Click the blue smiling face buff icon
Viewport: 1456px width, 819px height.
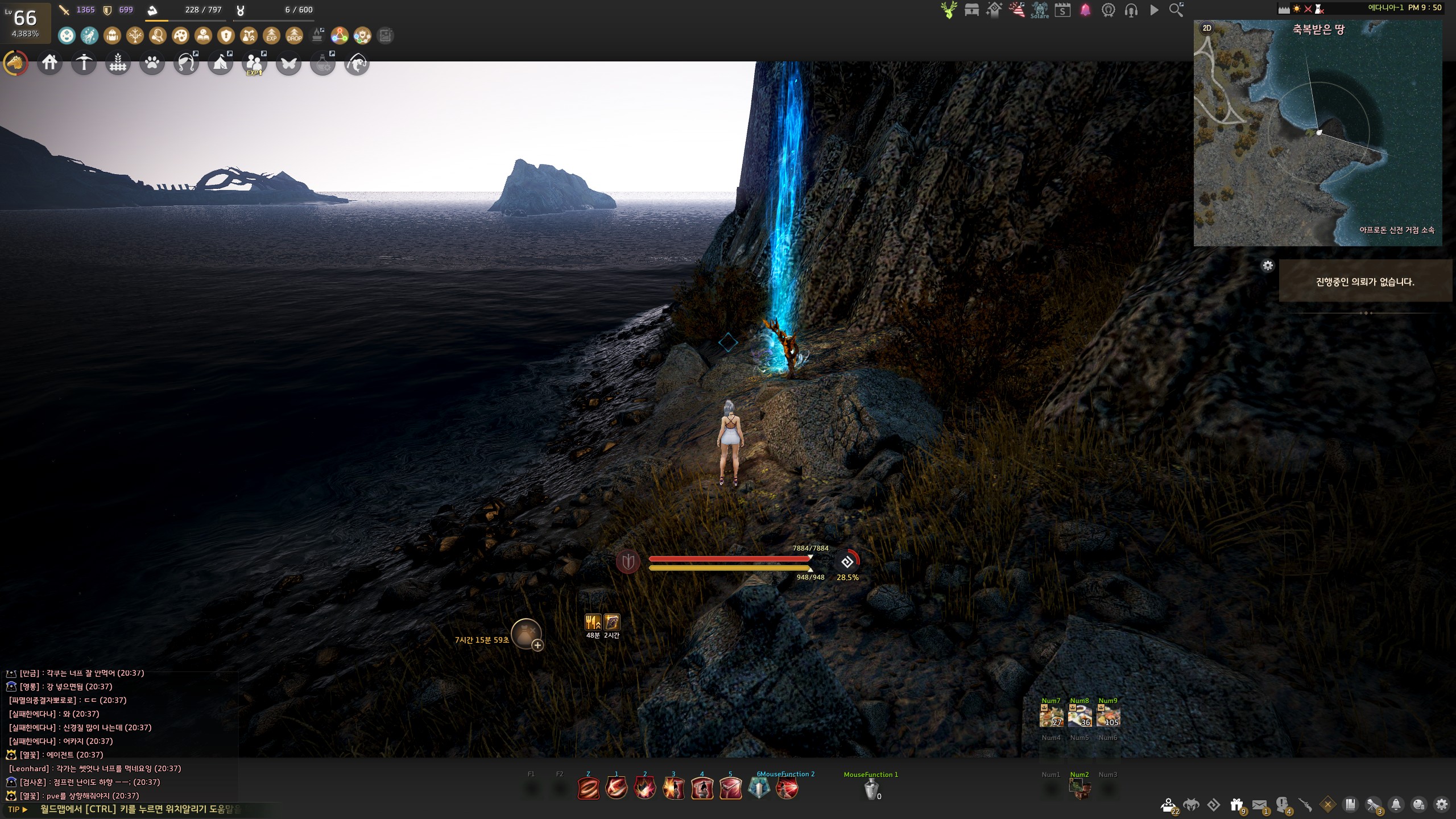pos(67,36)
